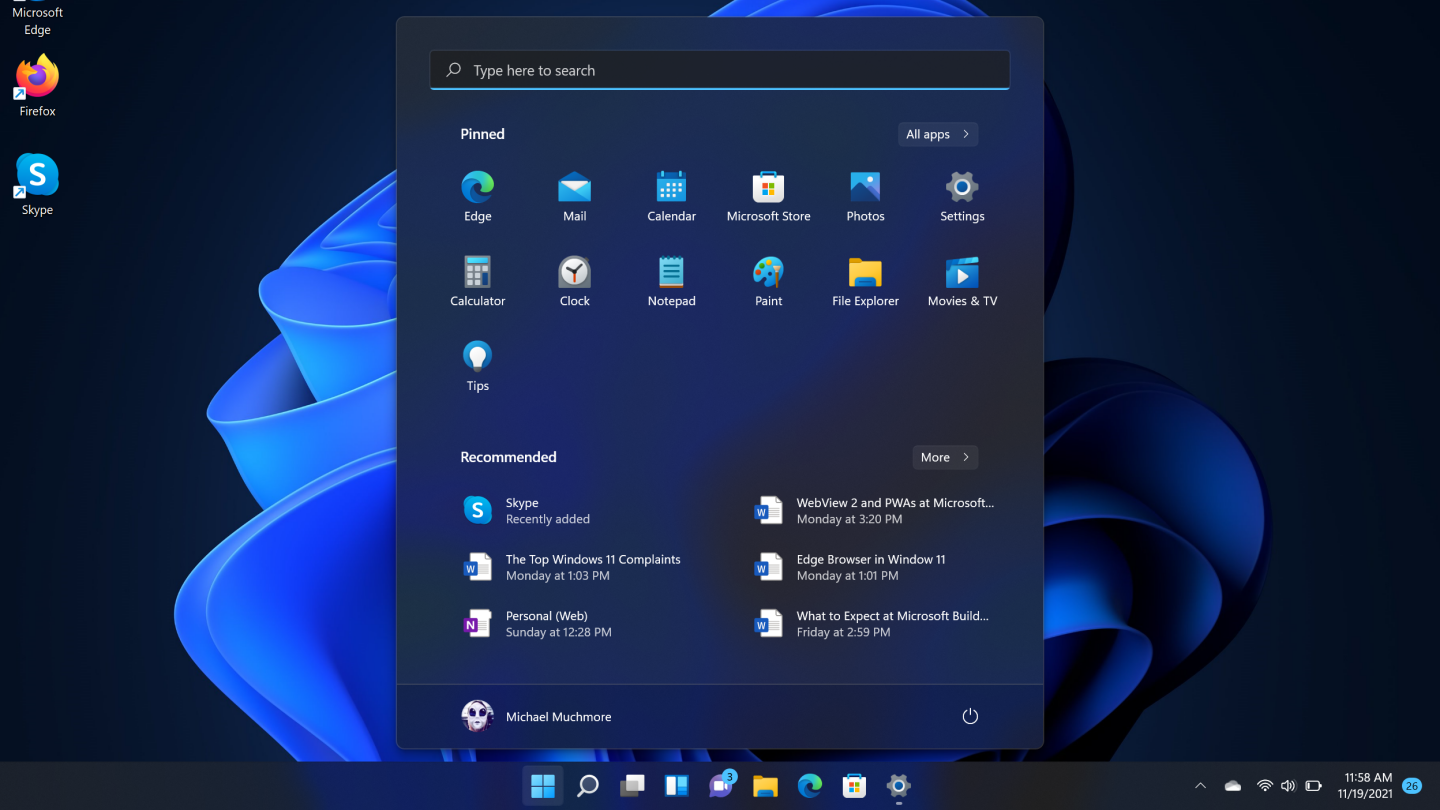Viewport: 1440px width, 810px height.
Task: Open Microsoft Store pinned app
Action: click(x=768, y=195)
